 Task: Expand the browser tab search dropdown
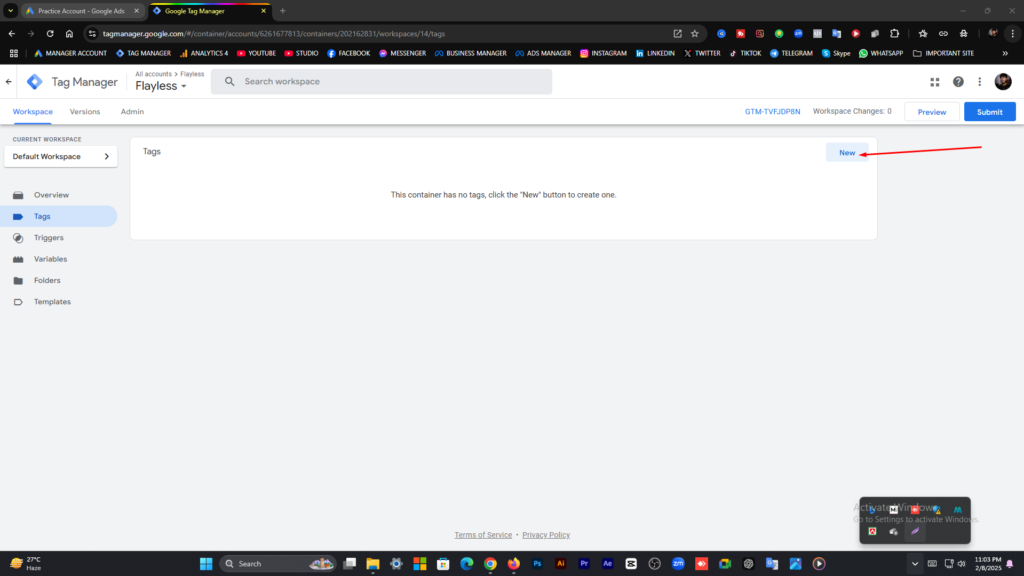10,10
